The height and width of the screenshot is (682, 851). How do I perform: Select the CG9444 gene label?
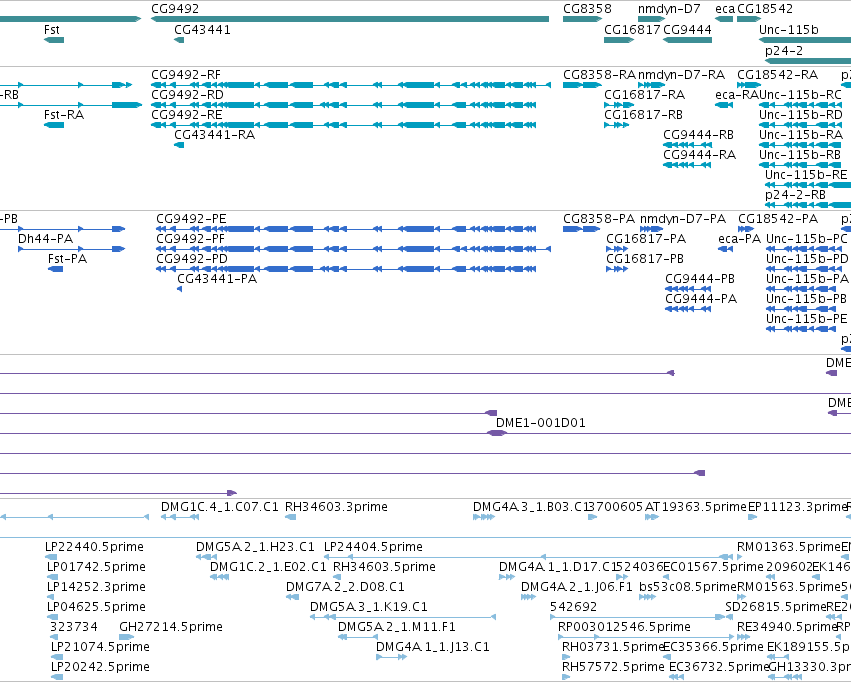tap(688, 30)
